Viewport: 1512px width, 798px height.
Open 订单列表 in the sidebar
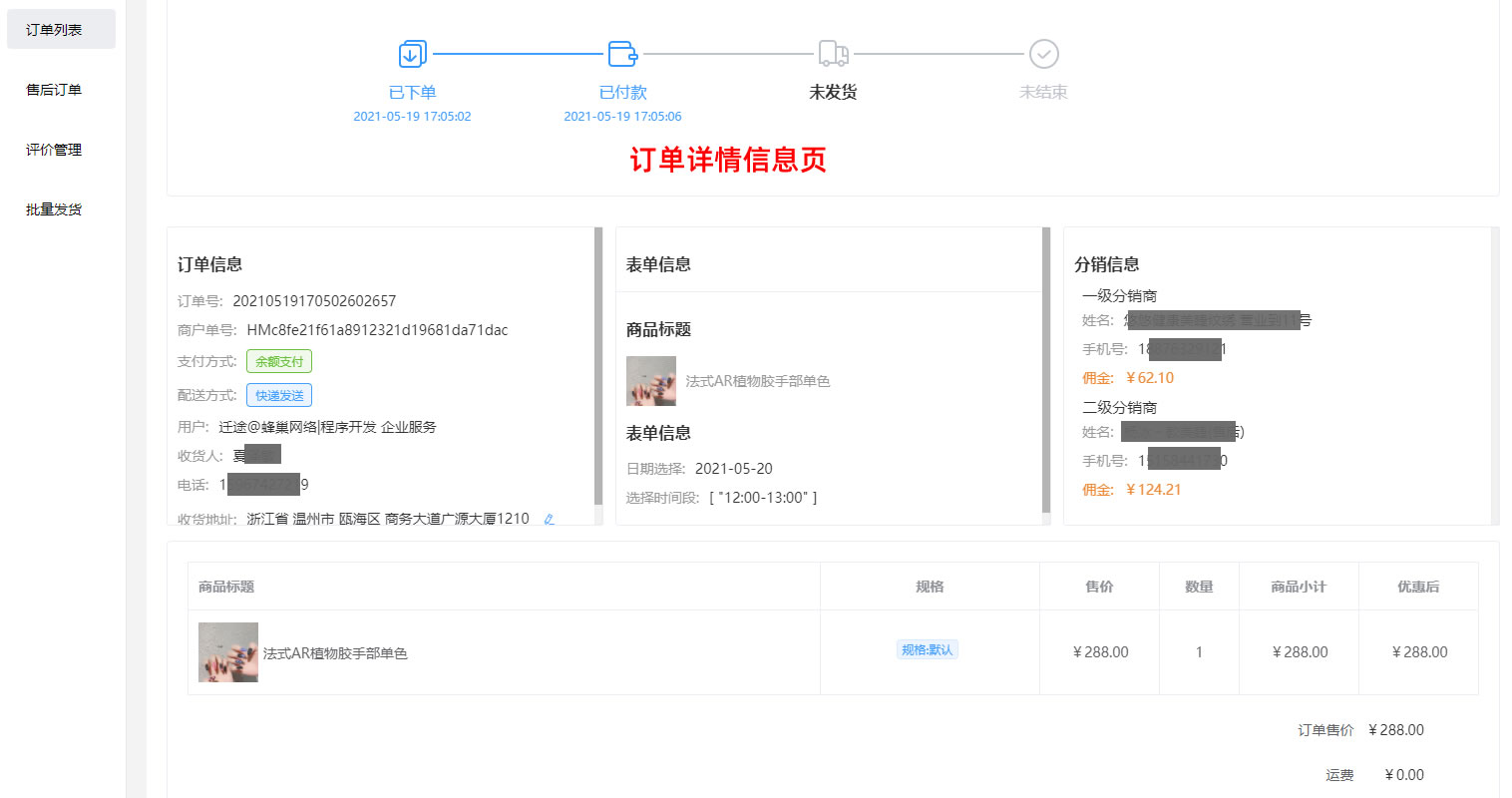pos(55,30)
